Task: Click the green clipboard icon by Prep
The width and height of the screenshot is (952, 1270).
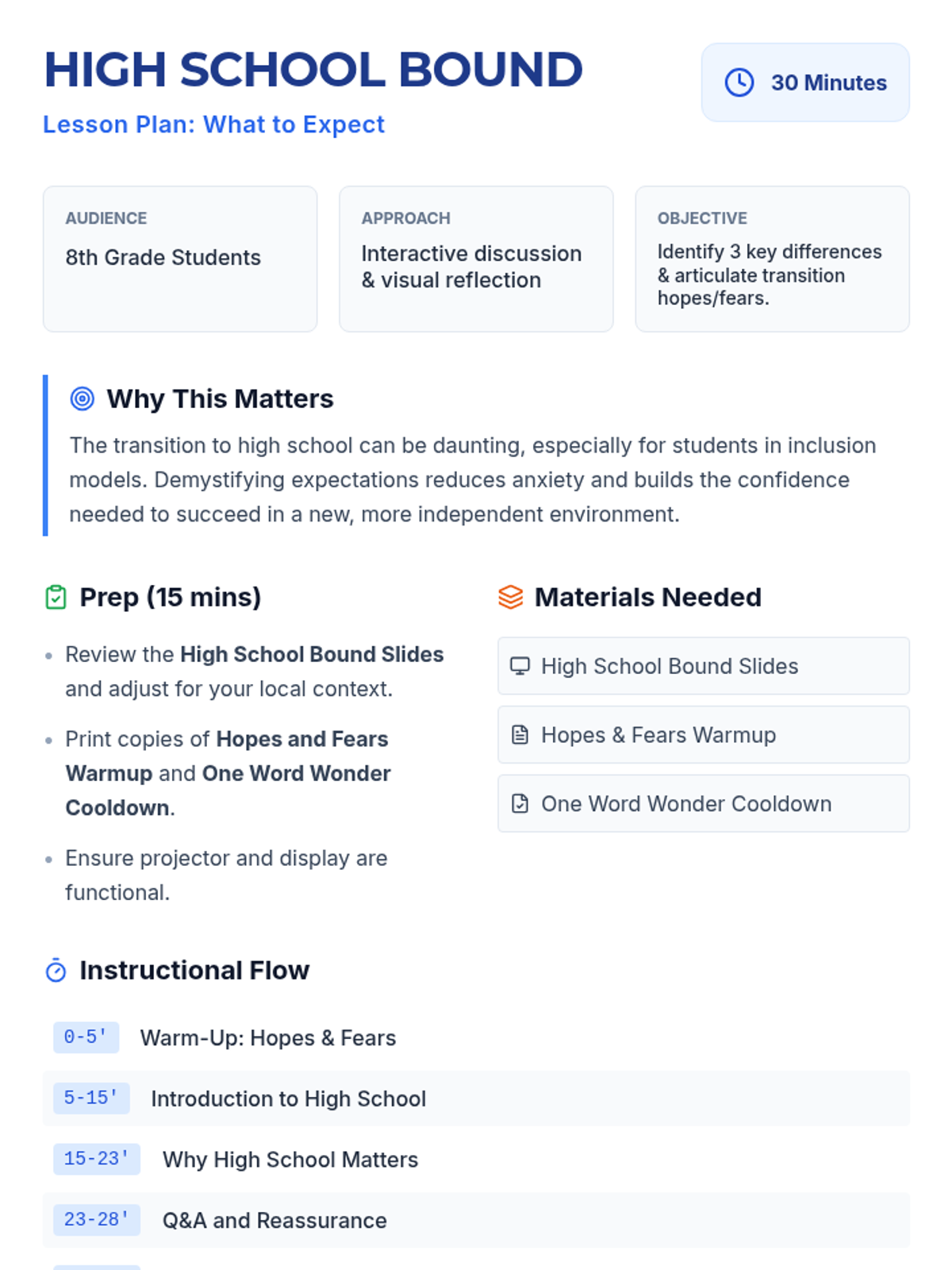Action: 56,597
